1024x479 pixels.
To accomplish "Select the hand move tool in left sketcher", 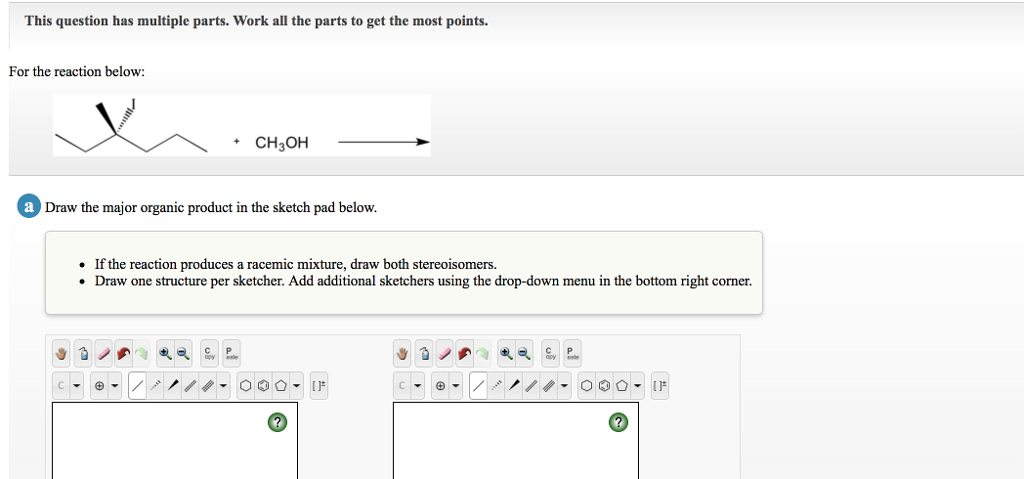I will point(62,354).
